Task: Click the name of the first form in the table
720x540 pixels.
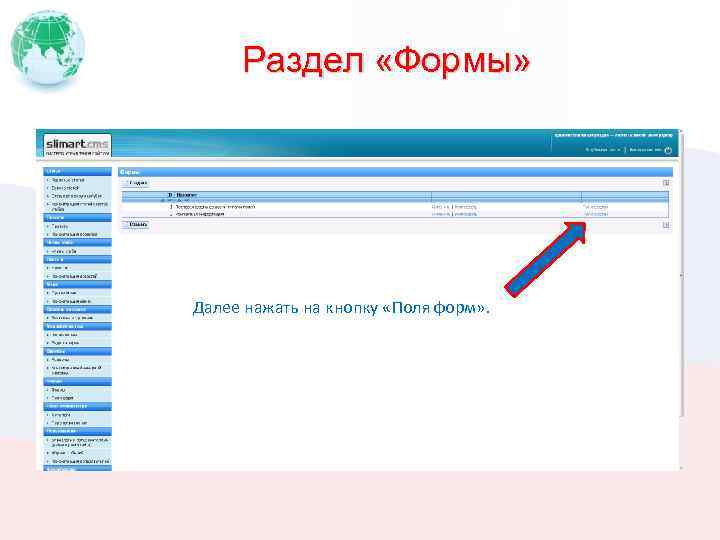Action: click(x=215, y=207)
